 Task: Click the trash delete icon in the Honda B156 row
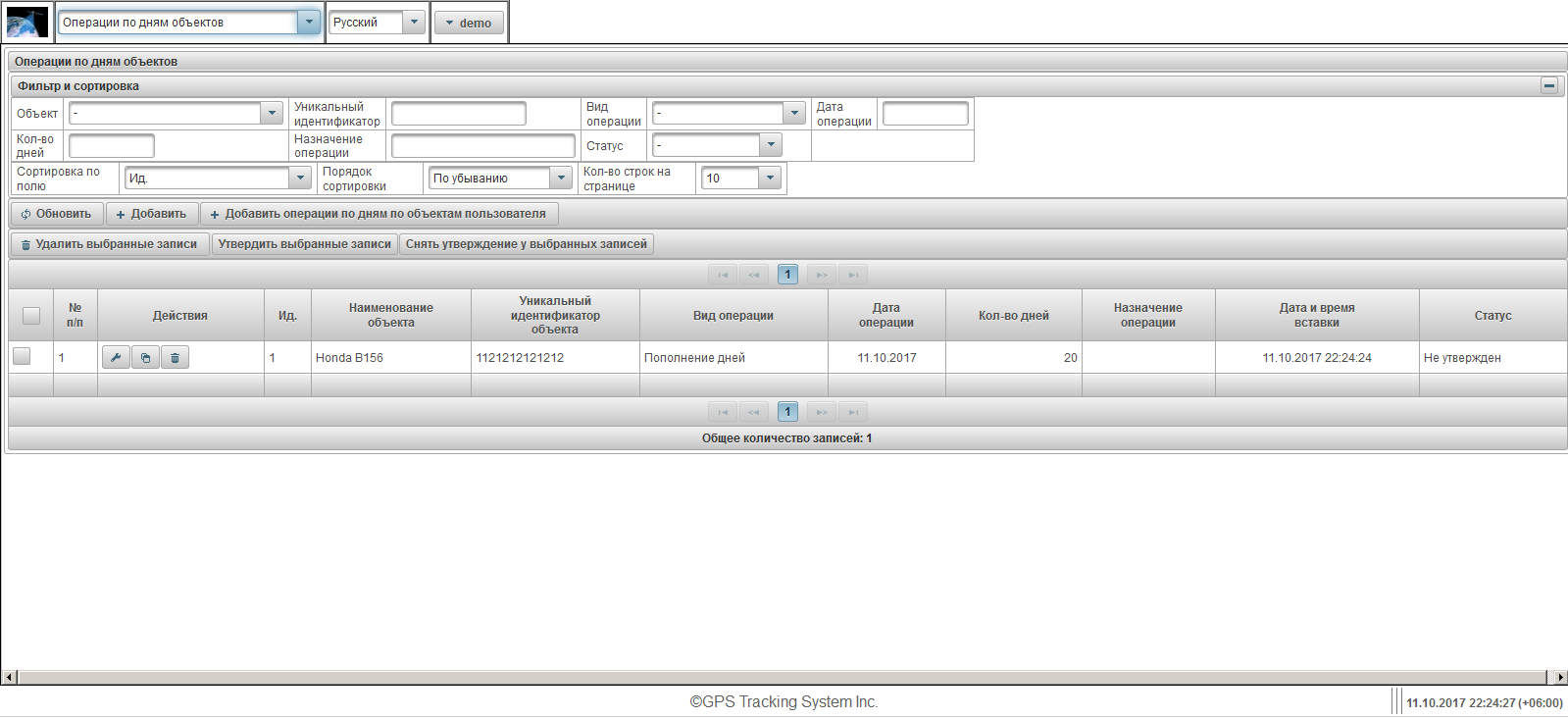click(x=175, y=358)
